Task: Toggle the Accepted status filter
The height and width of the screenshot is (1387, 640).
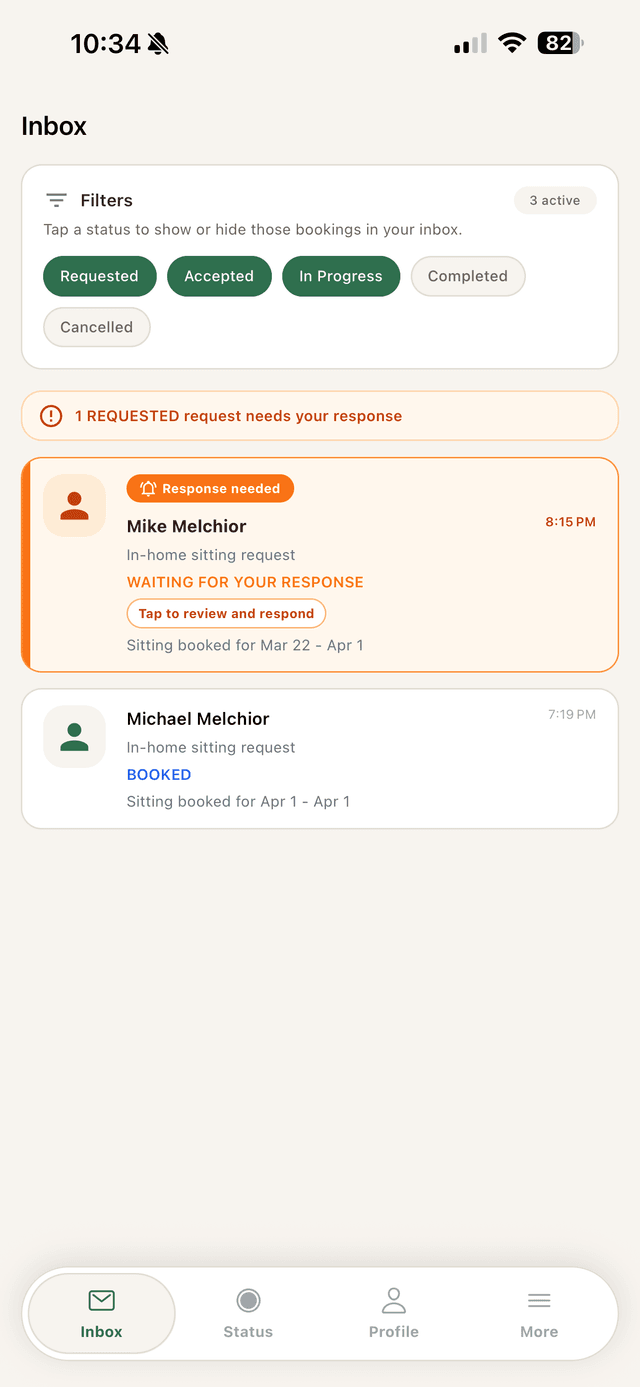Action: pos(219,276)
